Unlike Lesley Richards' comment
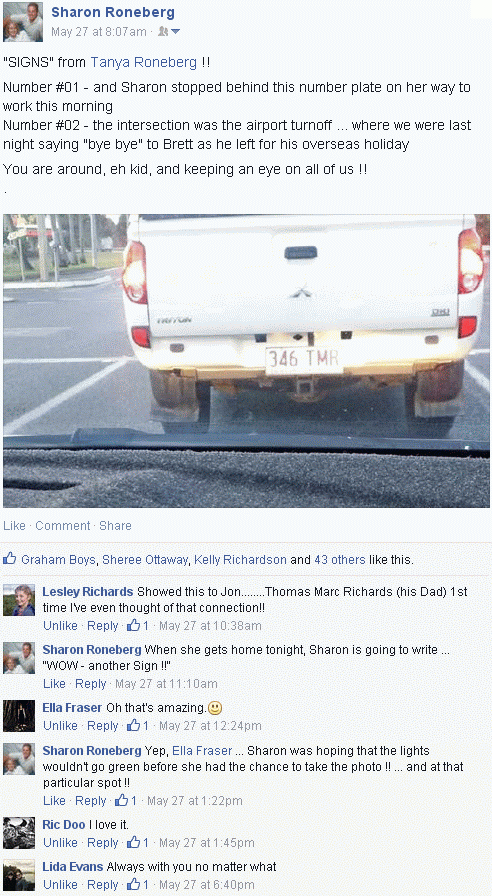 coord(61,626)
